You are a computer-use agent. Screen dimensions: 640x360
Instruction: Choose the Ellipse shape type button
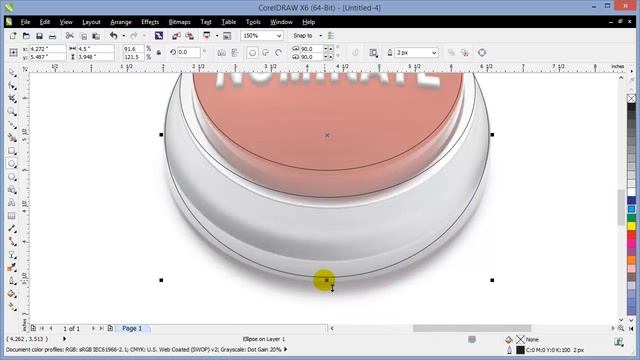pos(252,53)
